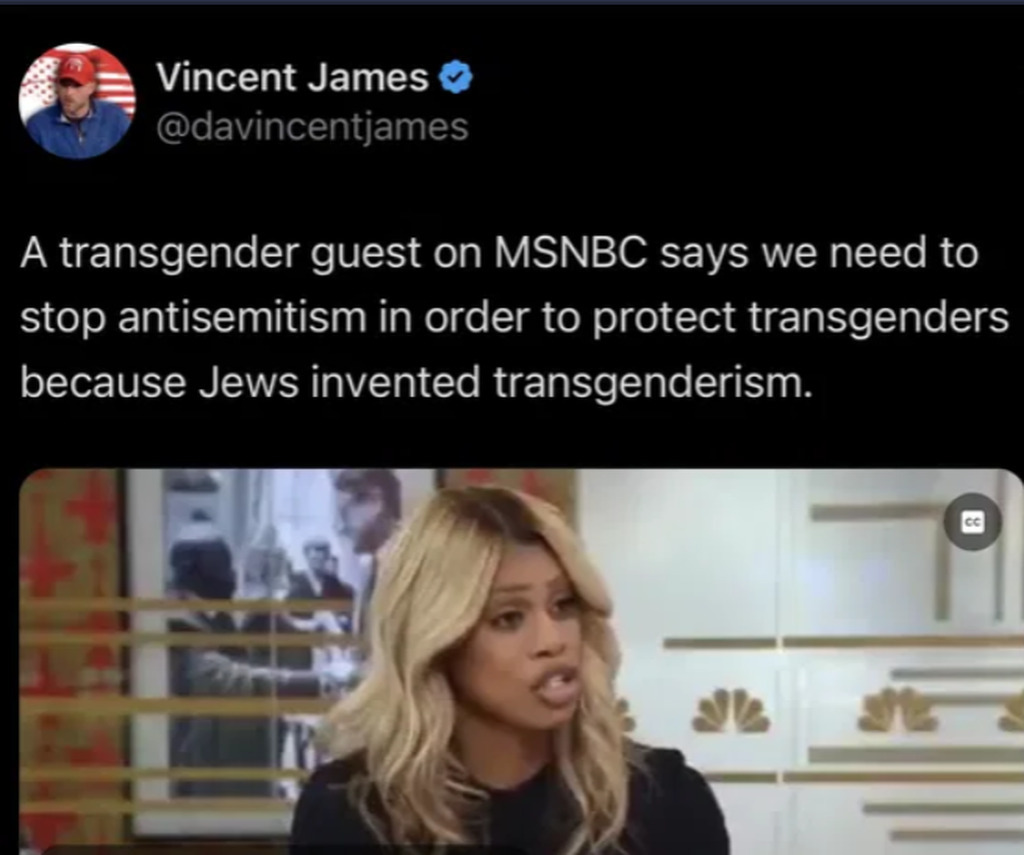Click the gold NBC peacock logo in the middle
Screen dimensions: 1024x855
click(731, 710)
